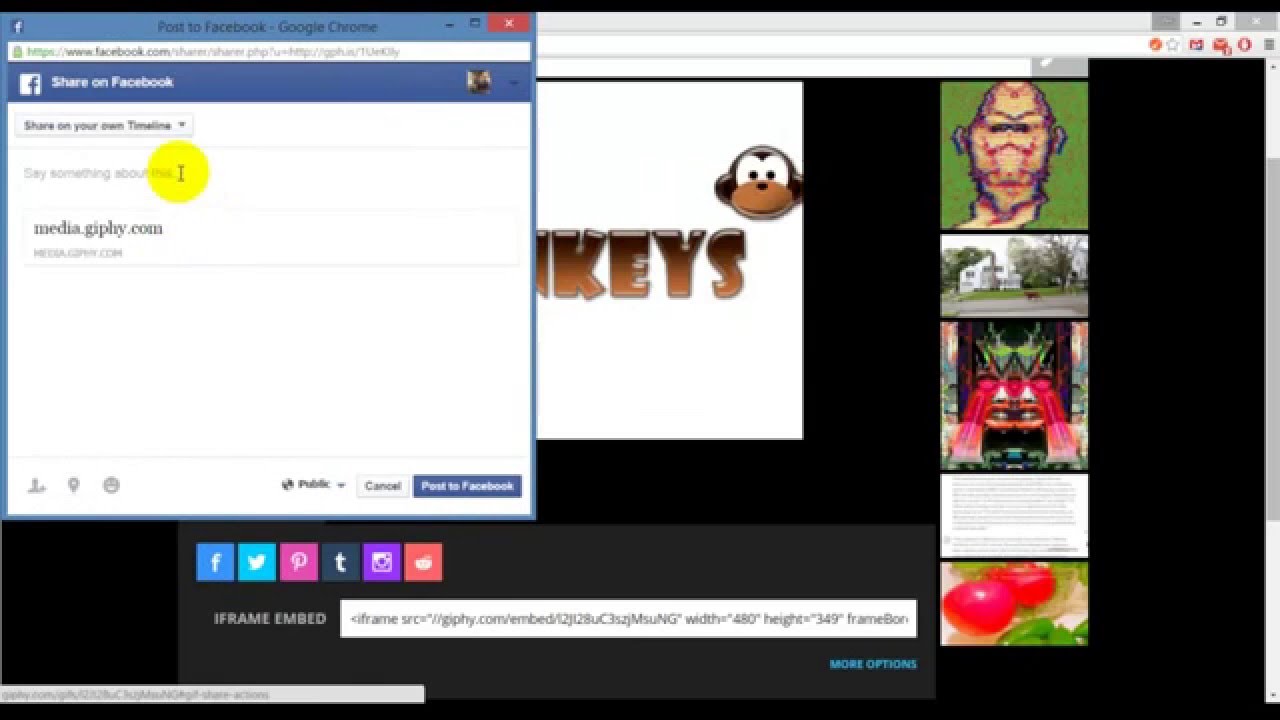
Task: Click the Tumblr share icon on Giphy
Action: (x=340, y=562)
